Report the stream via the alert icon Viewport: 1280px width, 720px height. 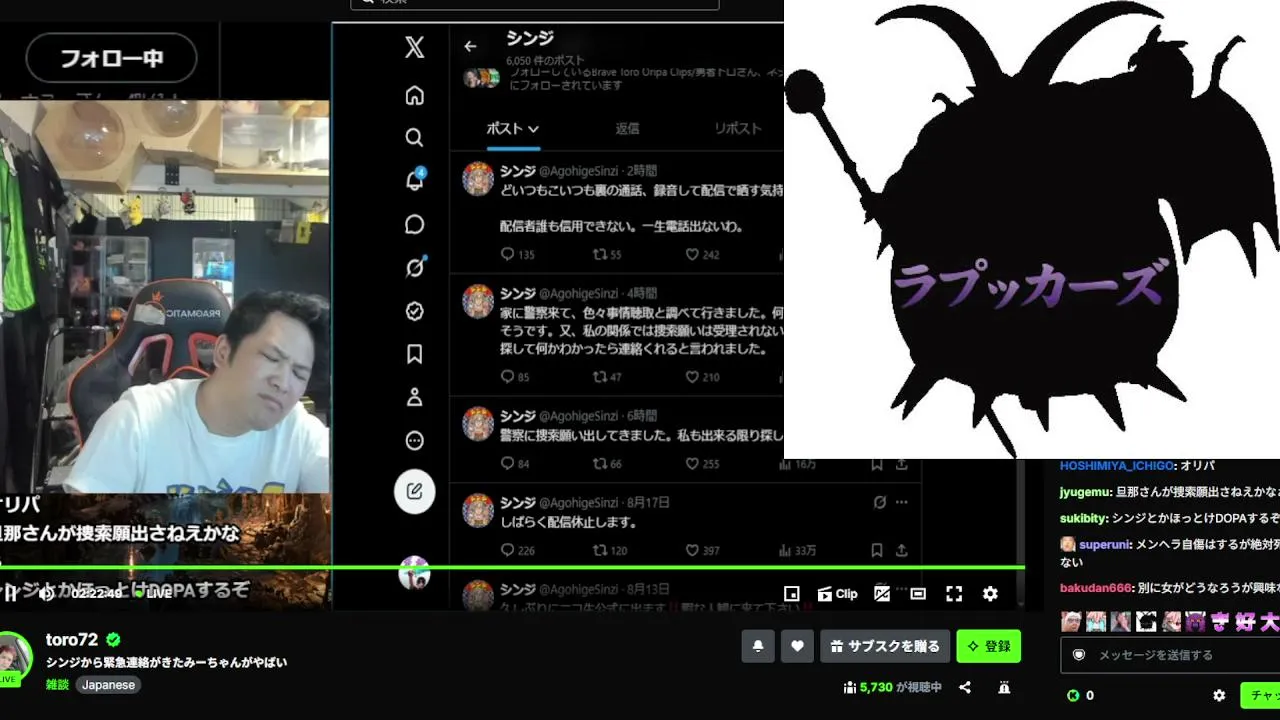tap(1004, 687)
